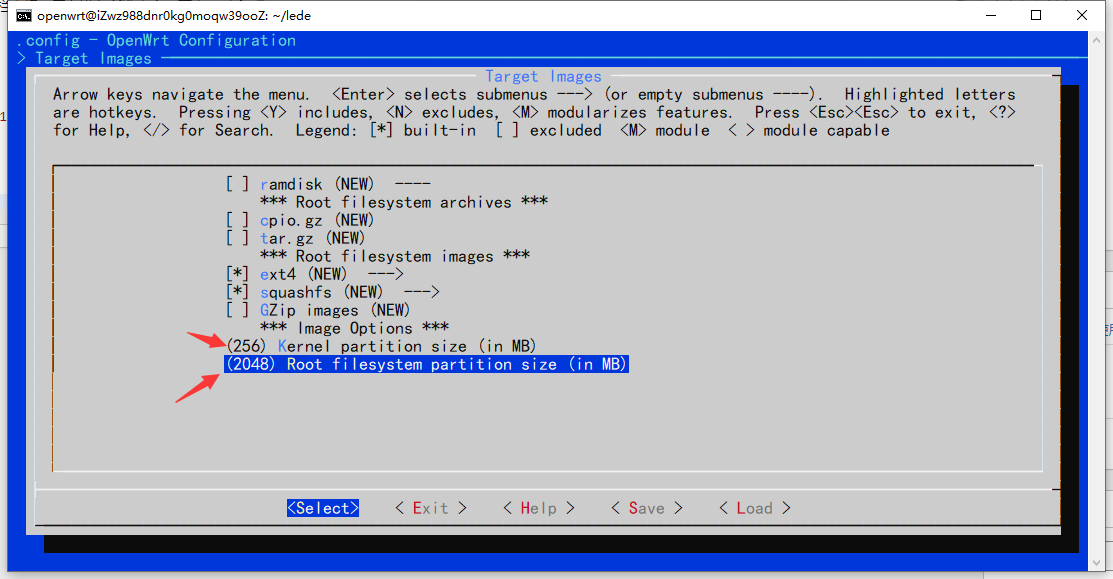Image resolution: width=1113 pixels, height=579 pixels.
Task: Click the terminal icon in title bar
Action: (23, 15)
